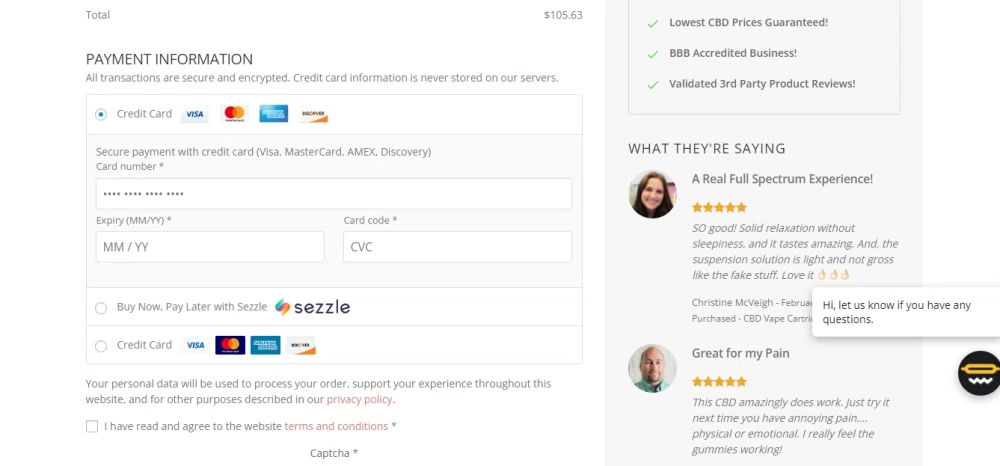Focus the Expiry MM / YY field
Viewport: 1000px width, 466px height.
(210, 247)
